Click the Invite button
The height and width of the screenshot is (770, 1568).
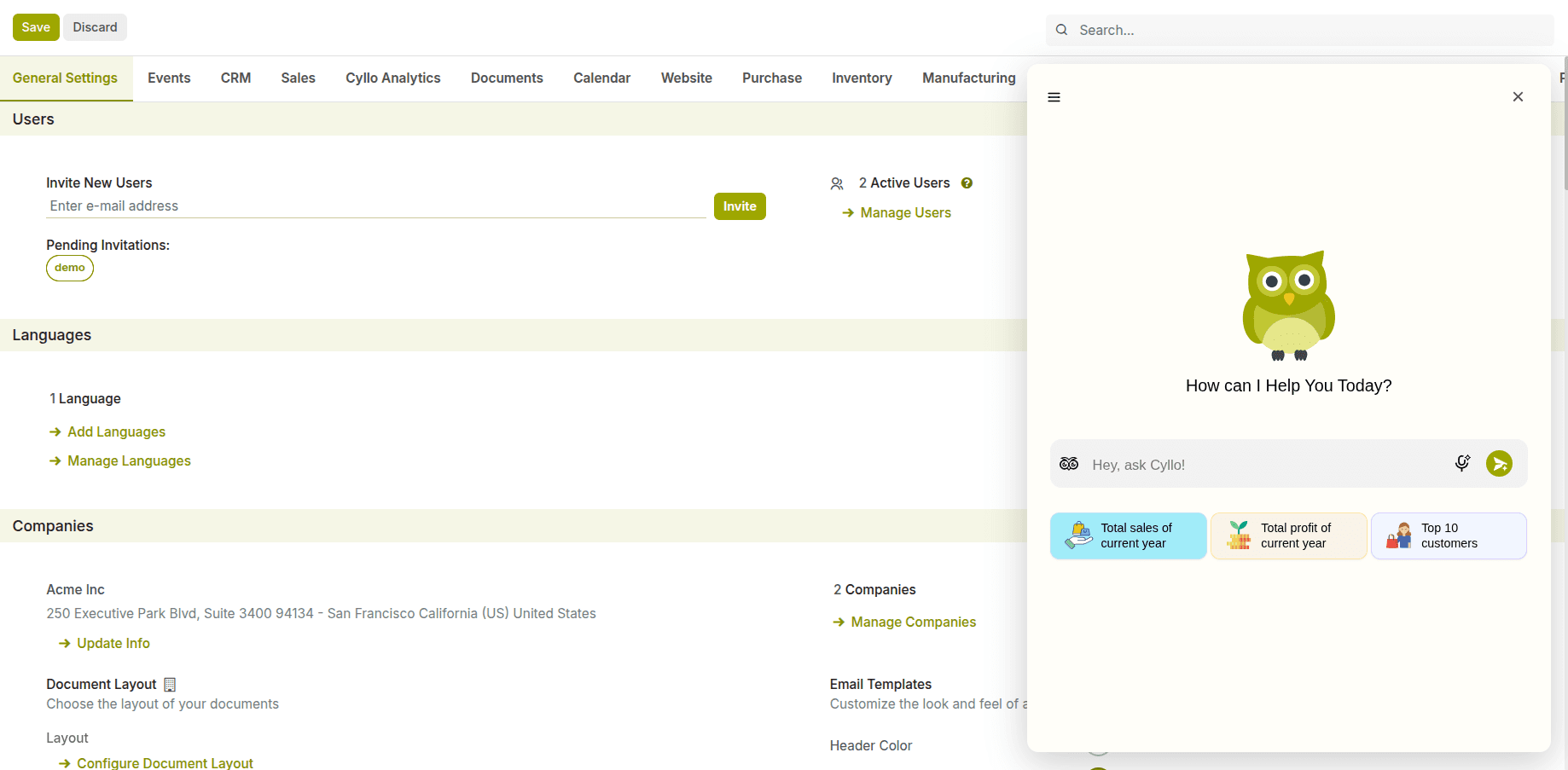click(x=739, y=206)
